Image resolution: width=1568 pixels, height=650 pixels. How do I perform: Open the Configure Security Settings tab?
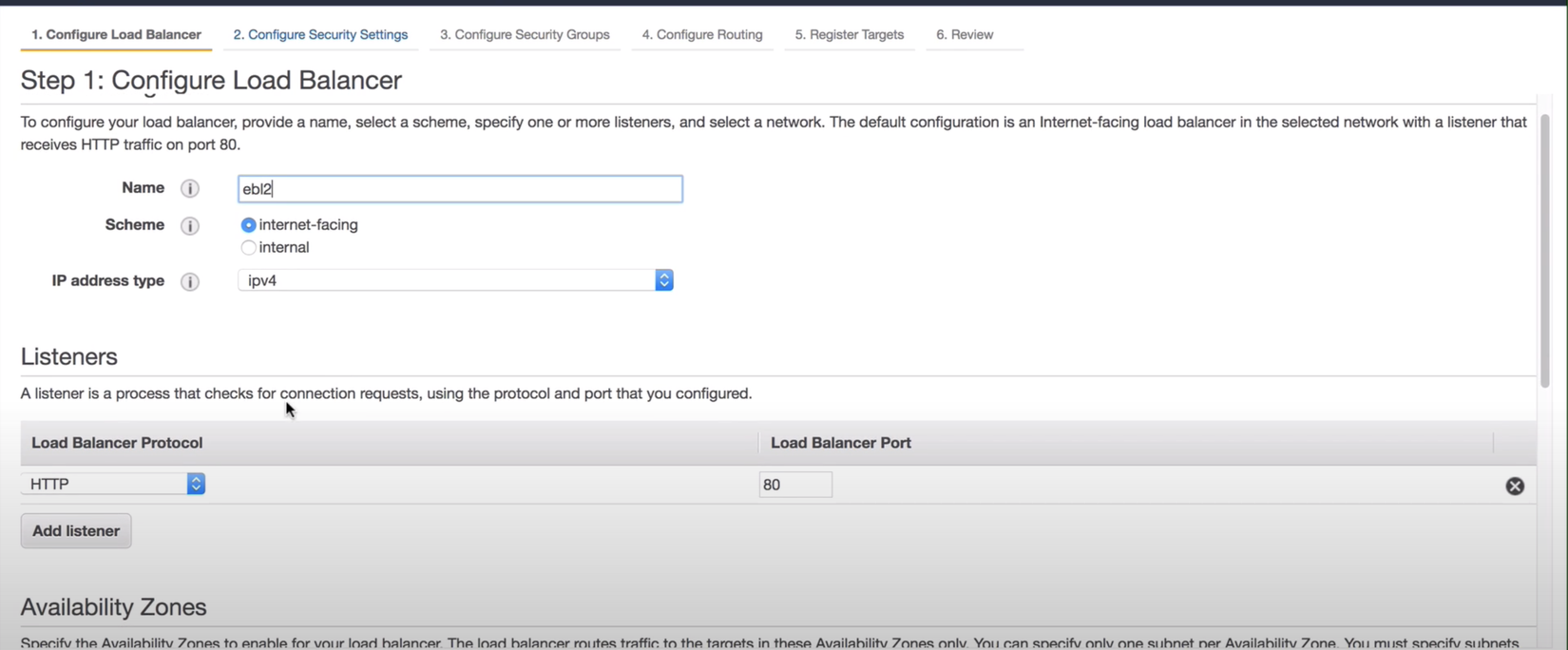(320, 35)
